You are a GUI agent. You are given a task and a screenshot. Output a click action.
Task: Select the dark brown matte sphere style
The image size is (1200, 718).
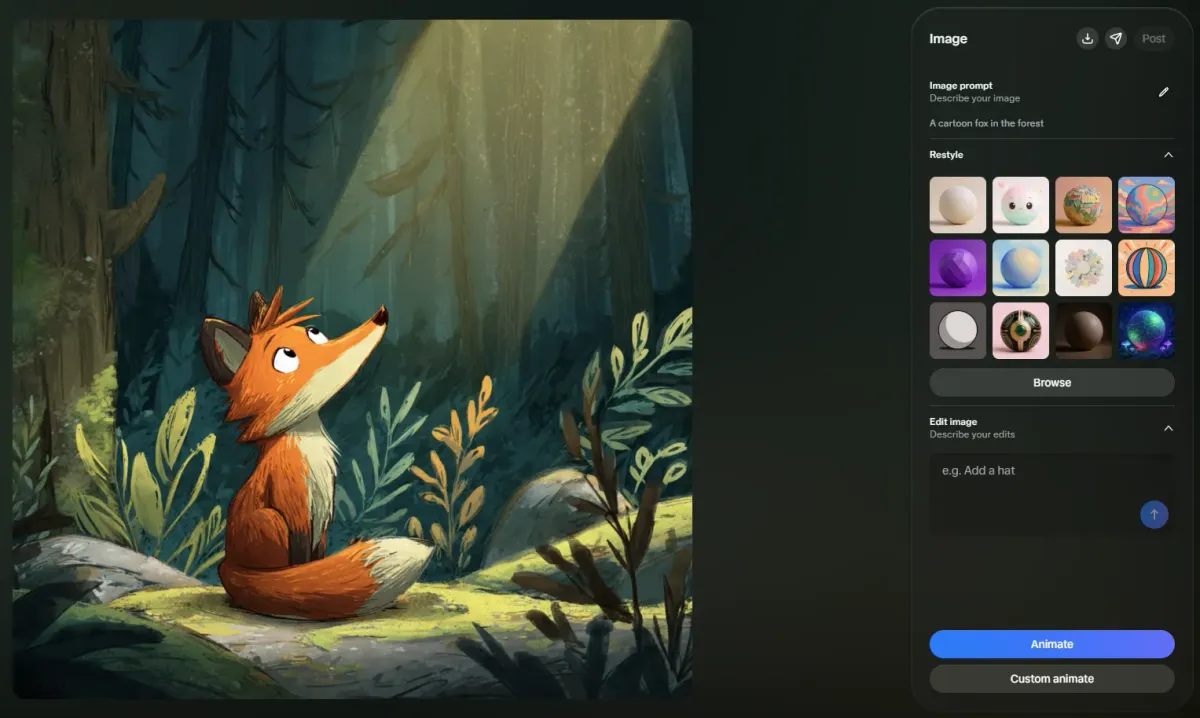click(x=1083, y=331)
